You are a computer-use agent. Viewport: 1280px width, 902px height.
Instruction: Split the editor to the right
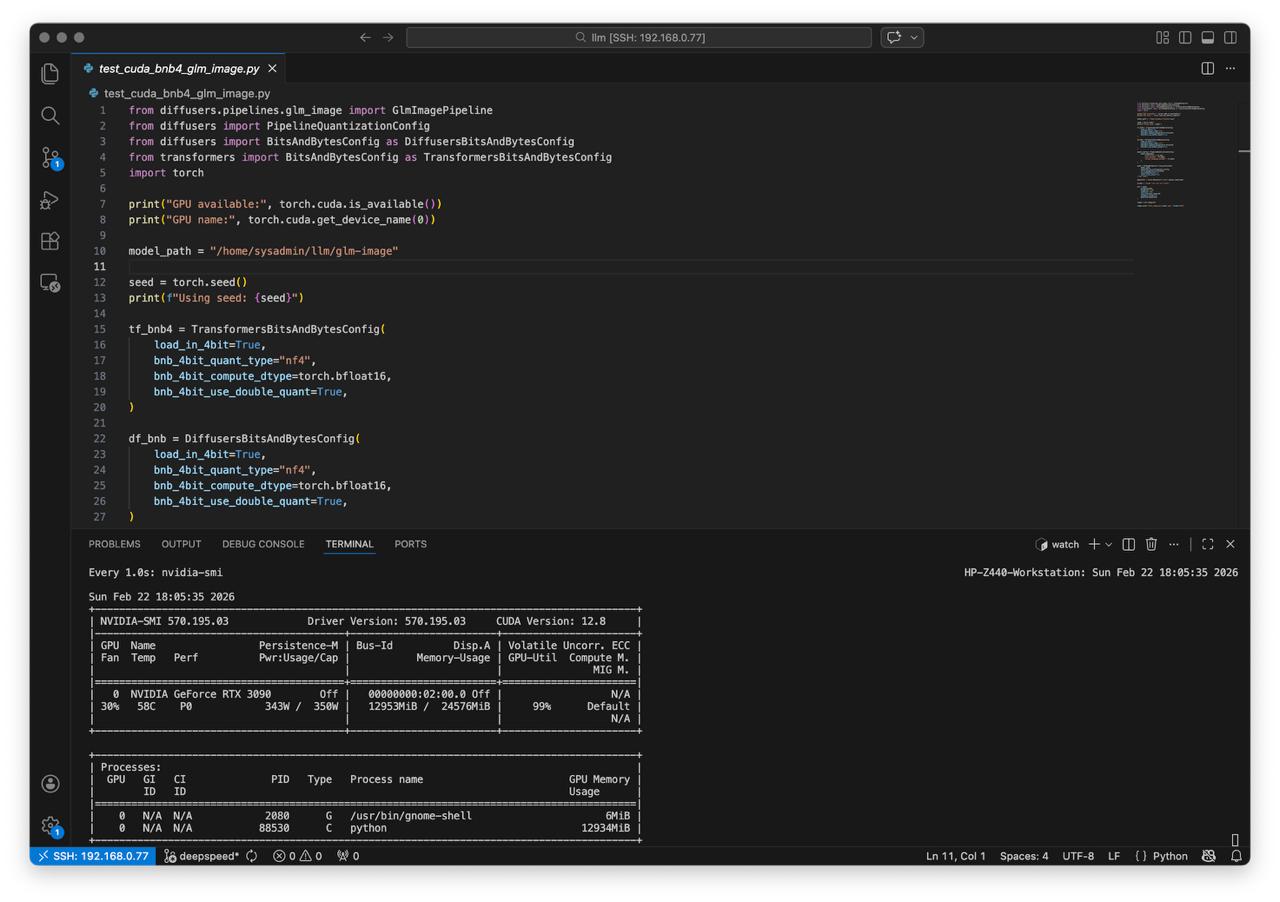pyautogui.click(x=1207, y=69)
